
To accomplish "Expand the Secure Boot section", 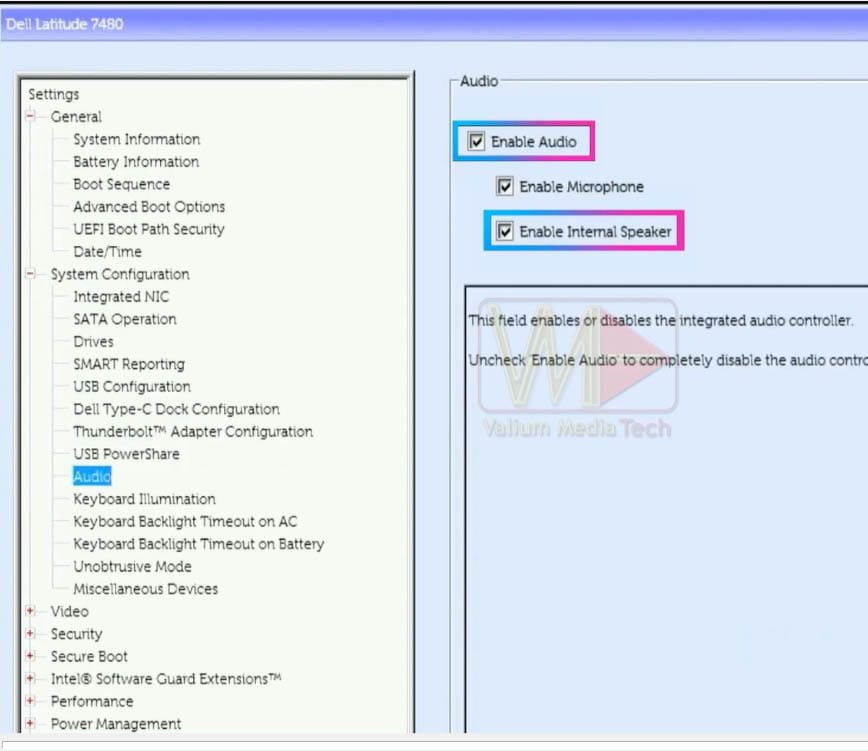I will tap(30, 656).
